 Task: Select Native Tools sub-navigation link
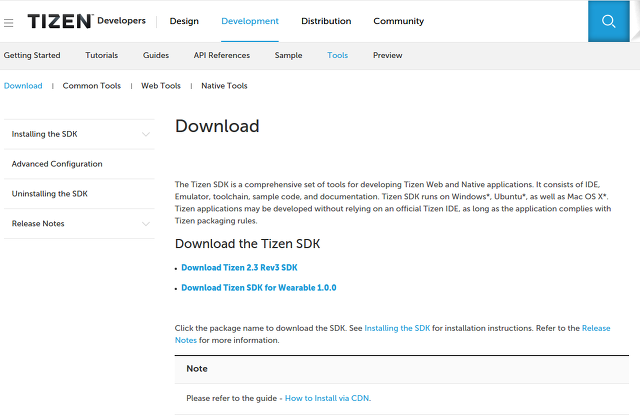pos(224,86)
